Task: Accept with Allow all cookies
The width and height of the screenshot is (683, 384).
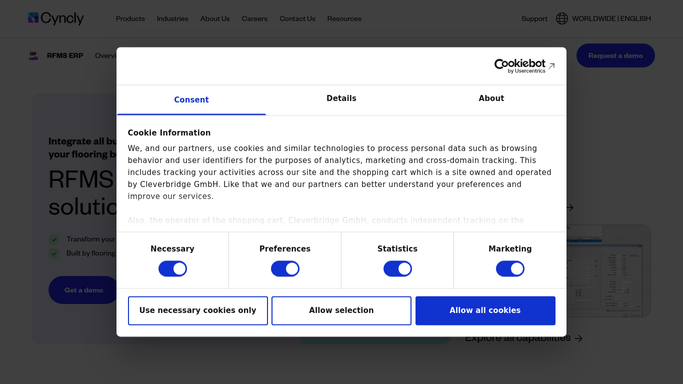Action: click(x=485, y=310)
